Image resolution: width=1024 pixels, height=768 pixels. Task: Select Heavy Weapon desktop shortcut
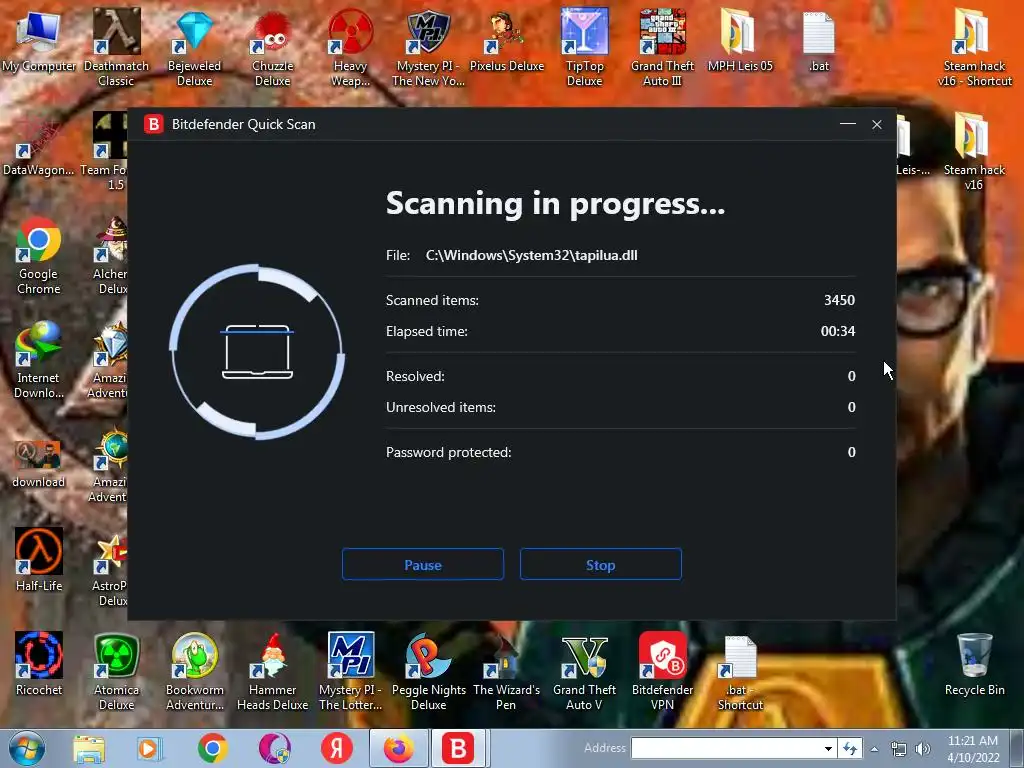pos(351,47)
